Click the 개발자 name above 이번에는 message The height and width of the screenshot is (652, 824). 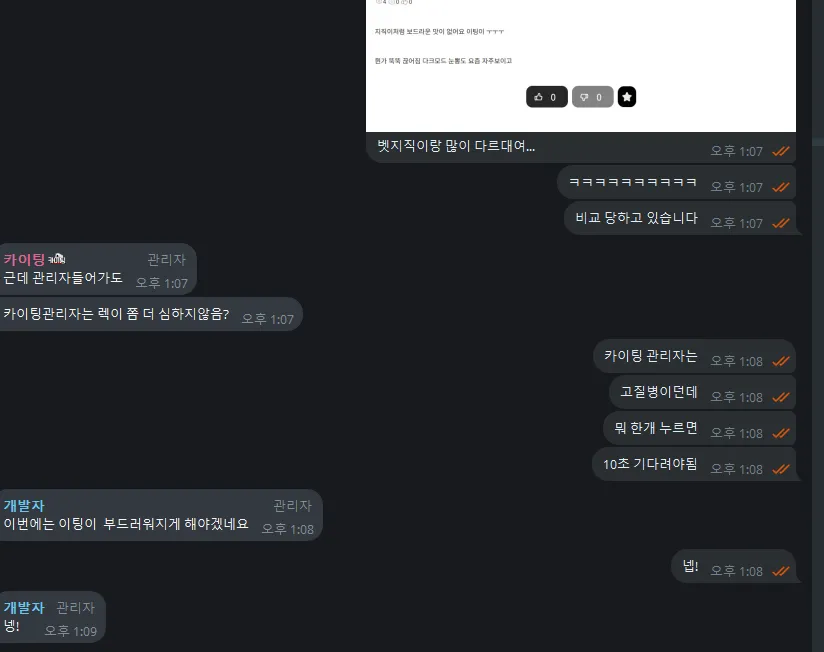(24, 506)
